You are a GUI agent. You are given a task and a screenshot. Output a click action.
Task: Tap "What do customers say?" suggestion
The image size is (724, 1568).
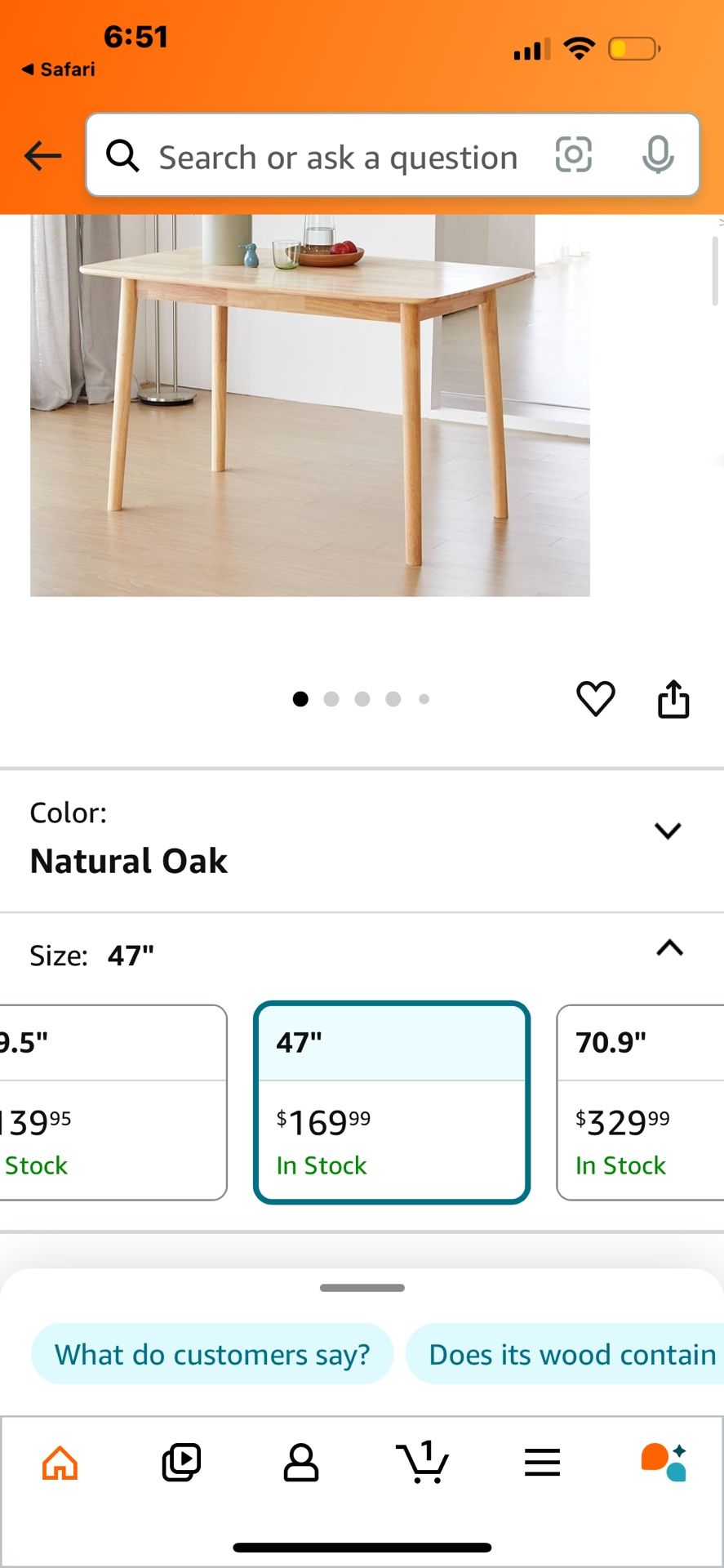(212, 1354)
